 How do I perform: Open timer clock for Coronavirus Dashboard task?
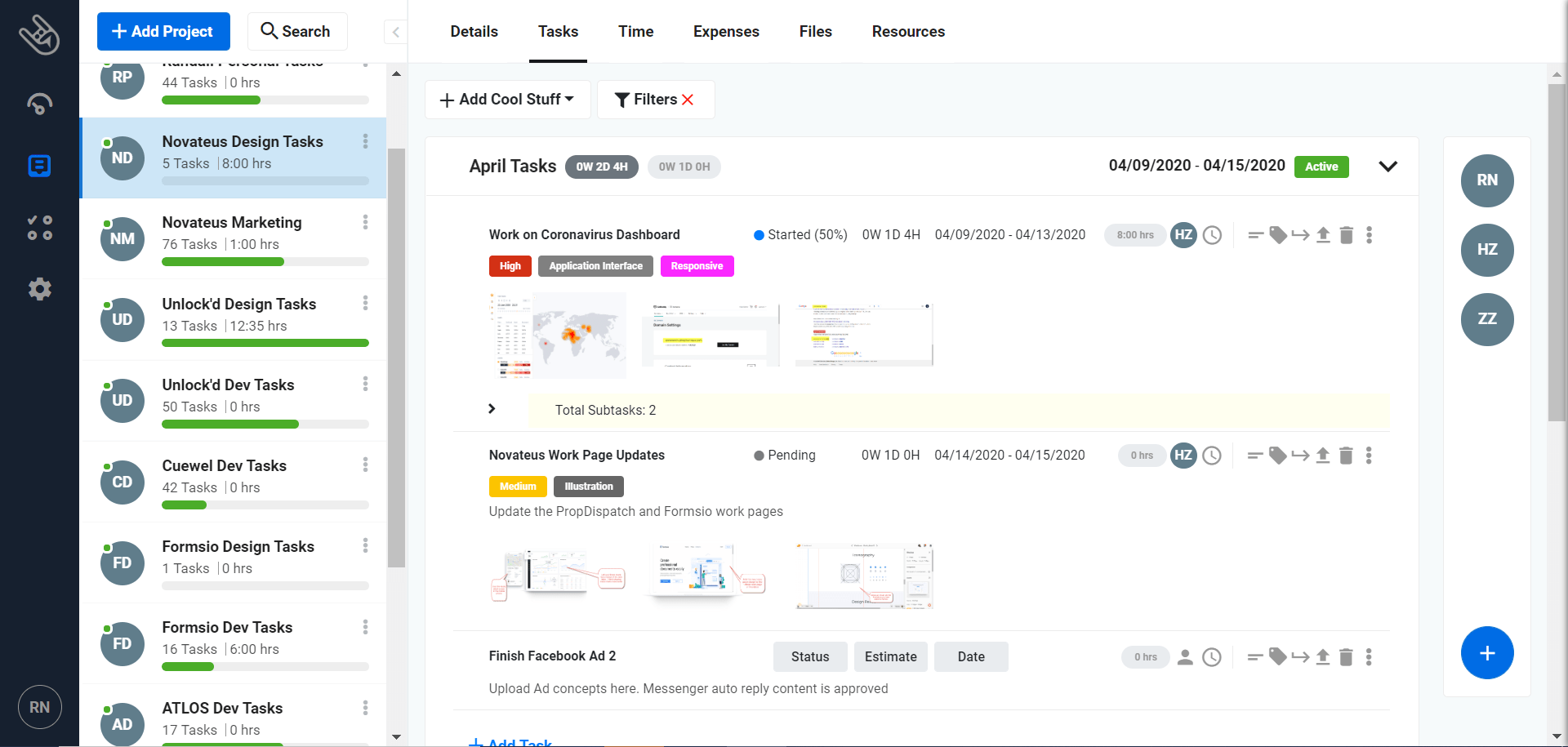click(1213, 235)
